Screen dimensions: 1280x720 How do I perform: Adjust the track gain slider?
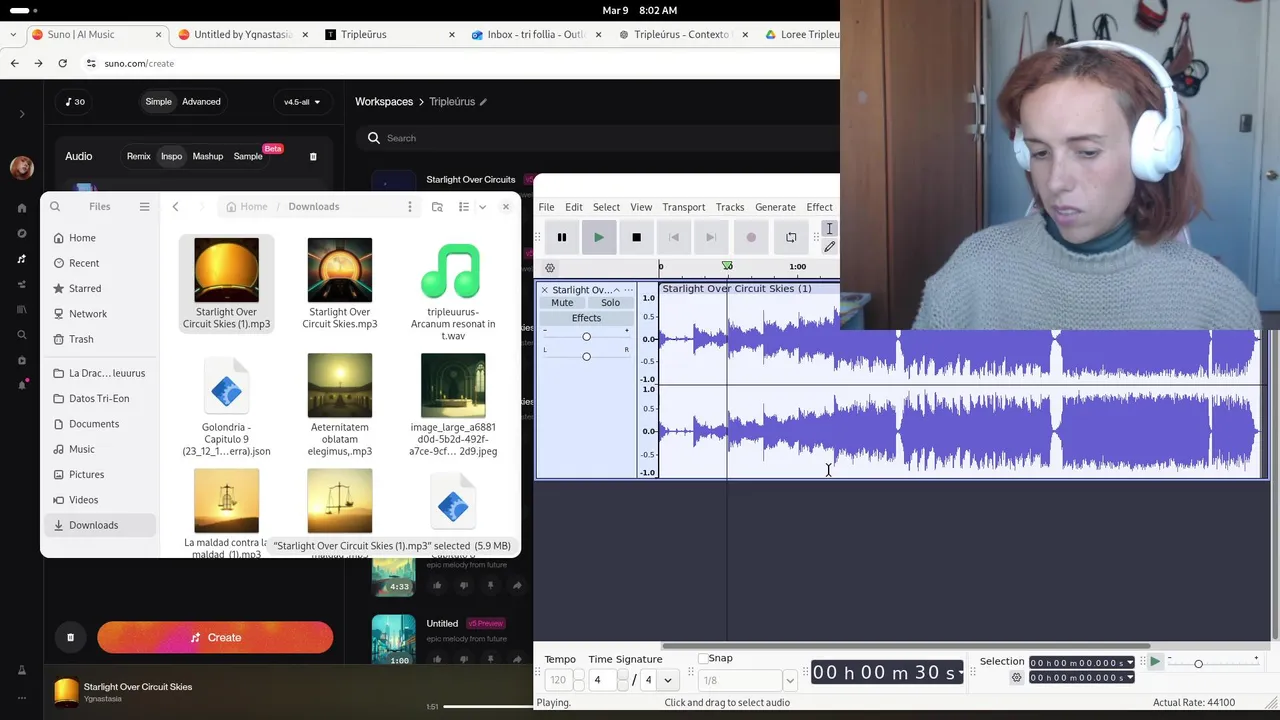(x=586, y=337)
